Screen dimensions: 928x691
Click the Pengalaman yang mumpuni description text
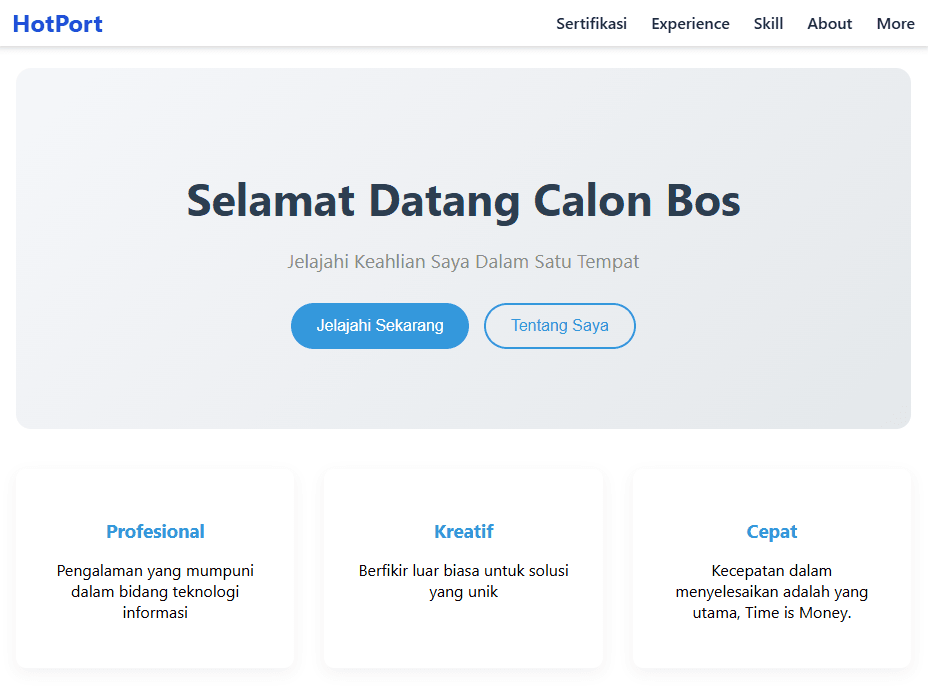pyautogui.click(x=155, y=591)
